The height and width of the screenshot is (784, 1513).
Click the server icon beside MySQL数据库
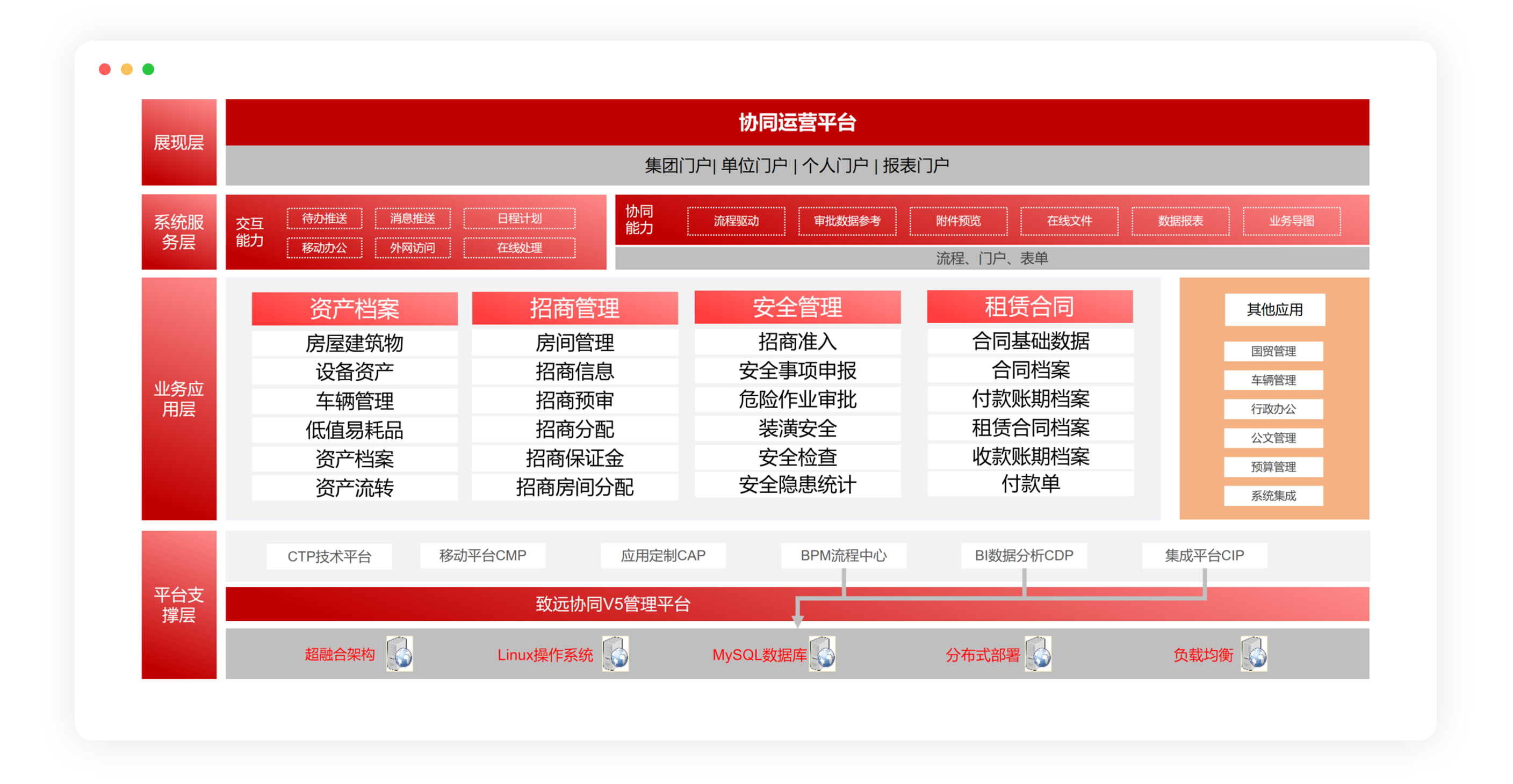click(822, 653)
